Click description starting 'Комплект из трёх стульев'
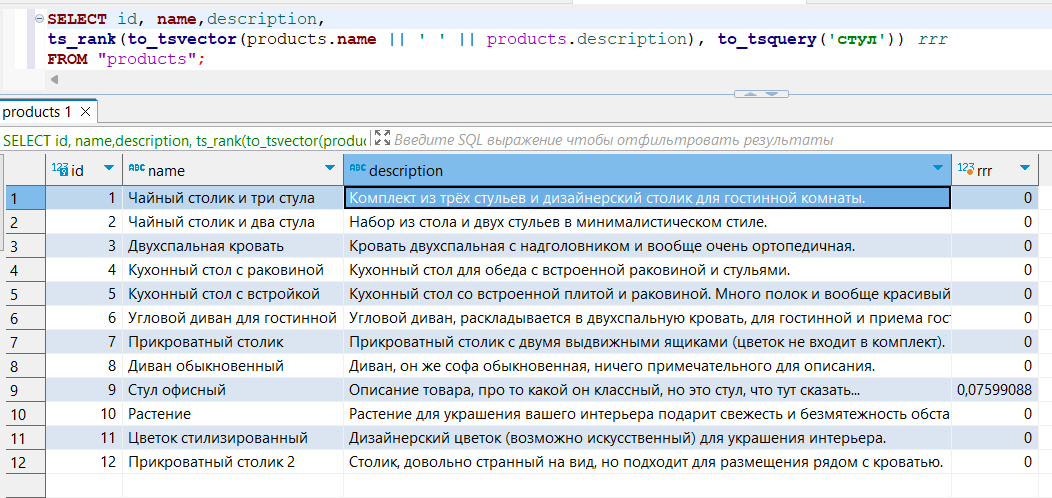This screenshot has width=1052, height=498. click(647, 198)
